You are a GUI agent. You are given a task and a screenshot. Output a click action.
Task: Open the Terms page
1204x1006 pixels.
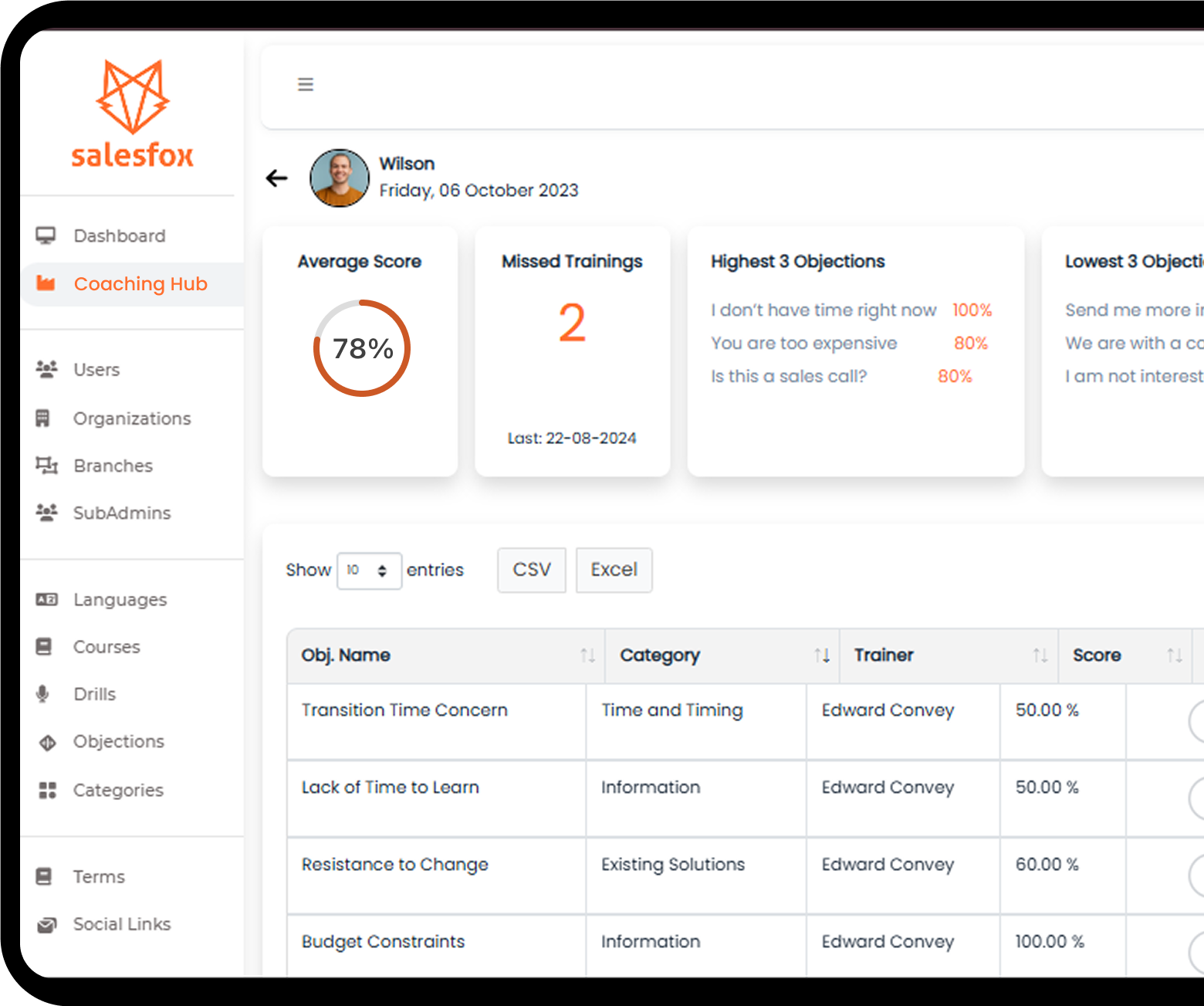99,876
